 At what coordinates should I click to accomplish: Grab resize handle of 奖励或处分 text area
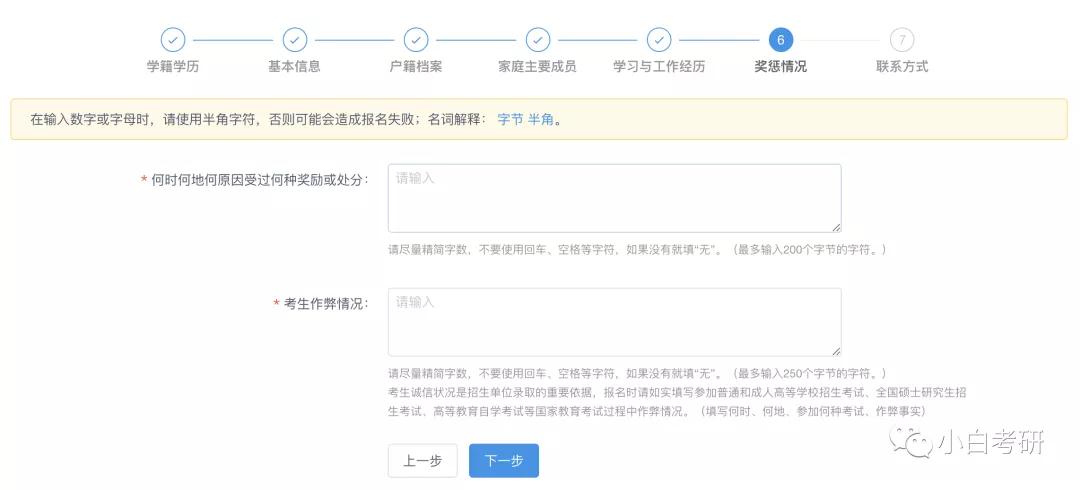836,227
